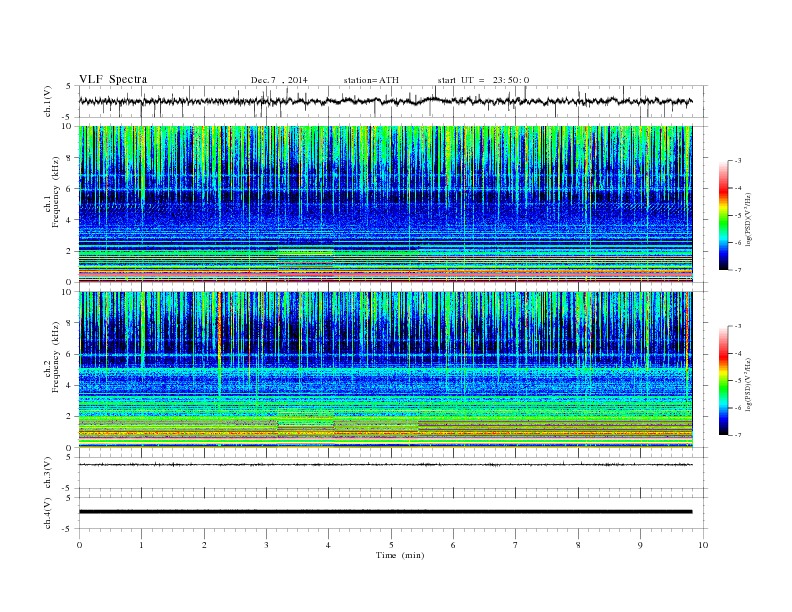Click the "-3" tick on ch.1 color bar
Image resolution: width=792 pixels, height=612 pixels.
(x=737, y=161)
